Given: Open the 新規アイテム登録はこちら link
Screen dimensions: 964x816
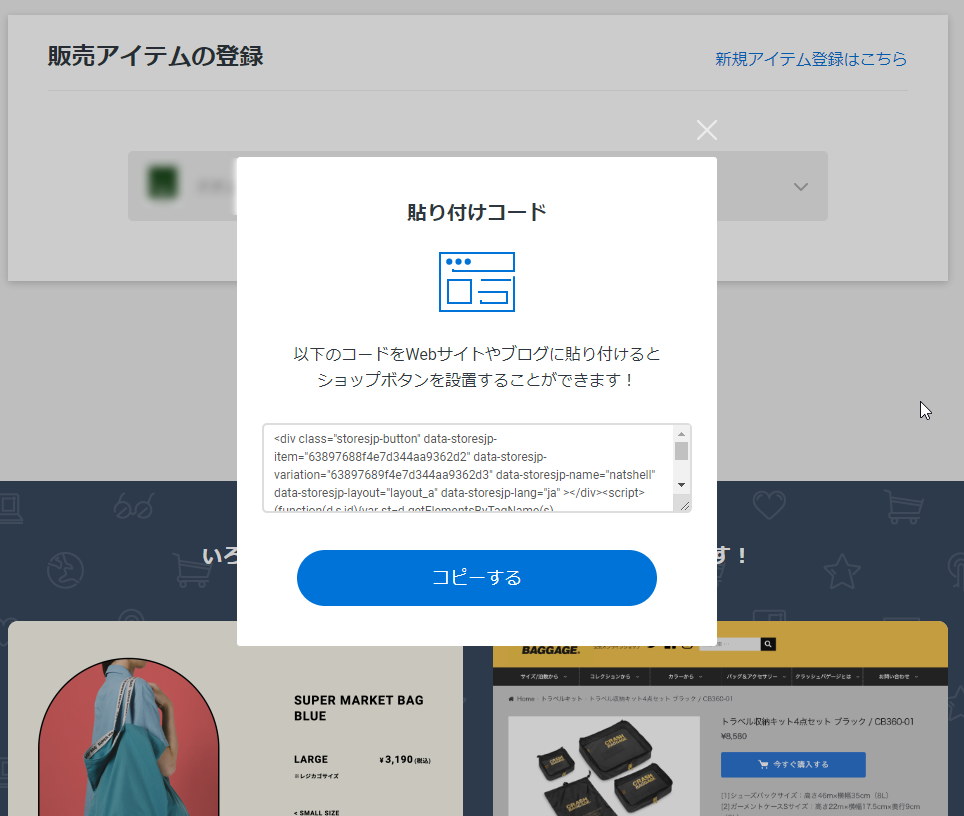Looking at the screenshot, I should pos(810,59).
